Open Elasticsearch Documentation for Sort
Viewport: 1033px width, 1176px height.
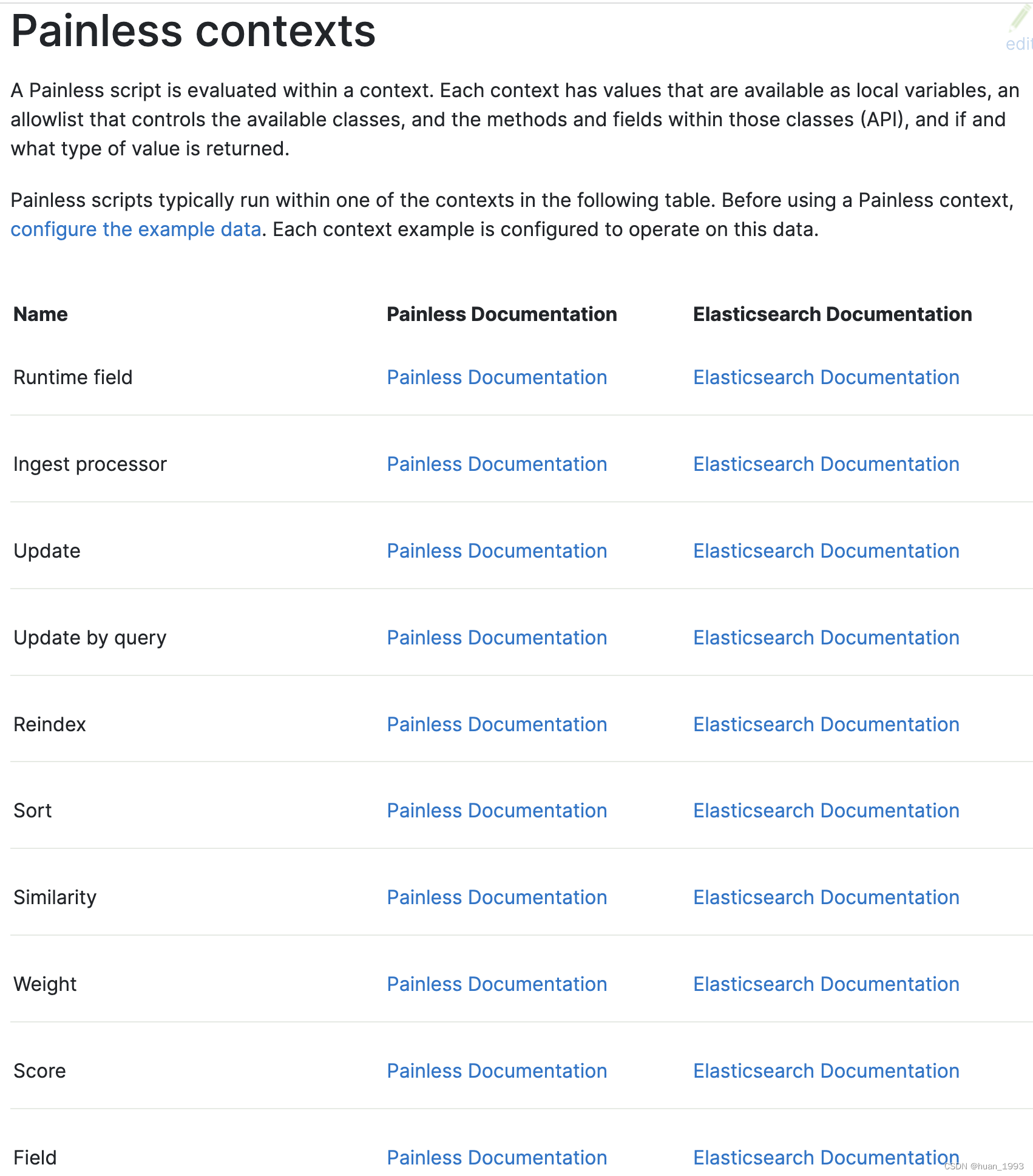coord(825,811)
